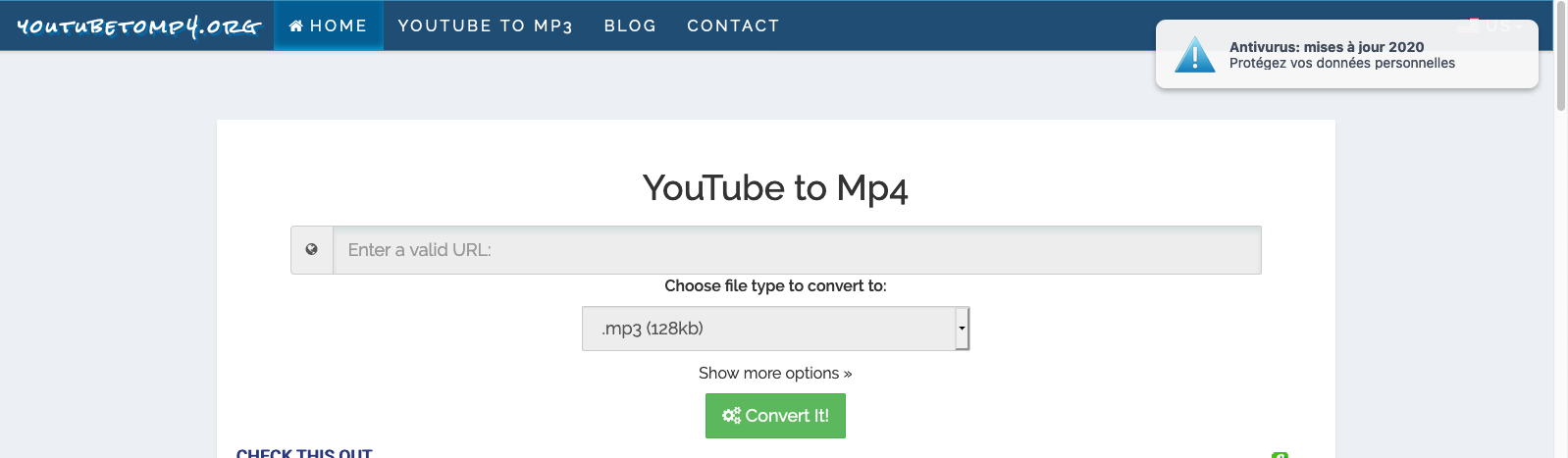Image resolution: width=1568 pixels, height=458 pixels.
Task: Click the green icon at bottom right
Action: point(1280,455)
